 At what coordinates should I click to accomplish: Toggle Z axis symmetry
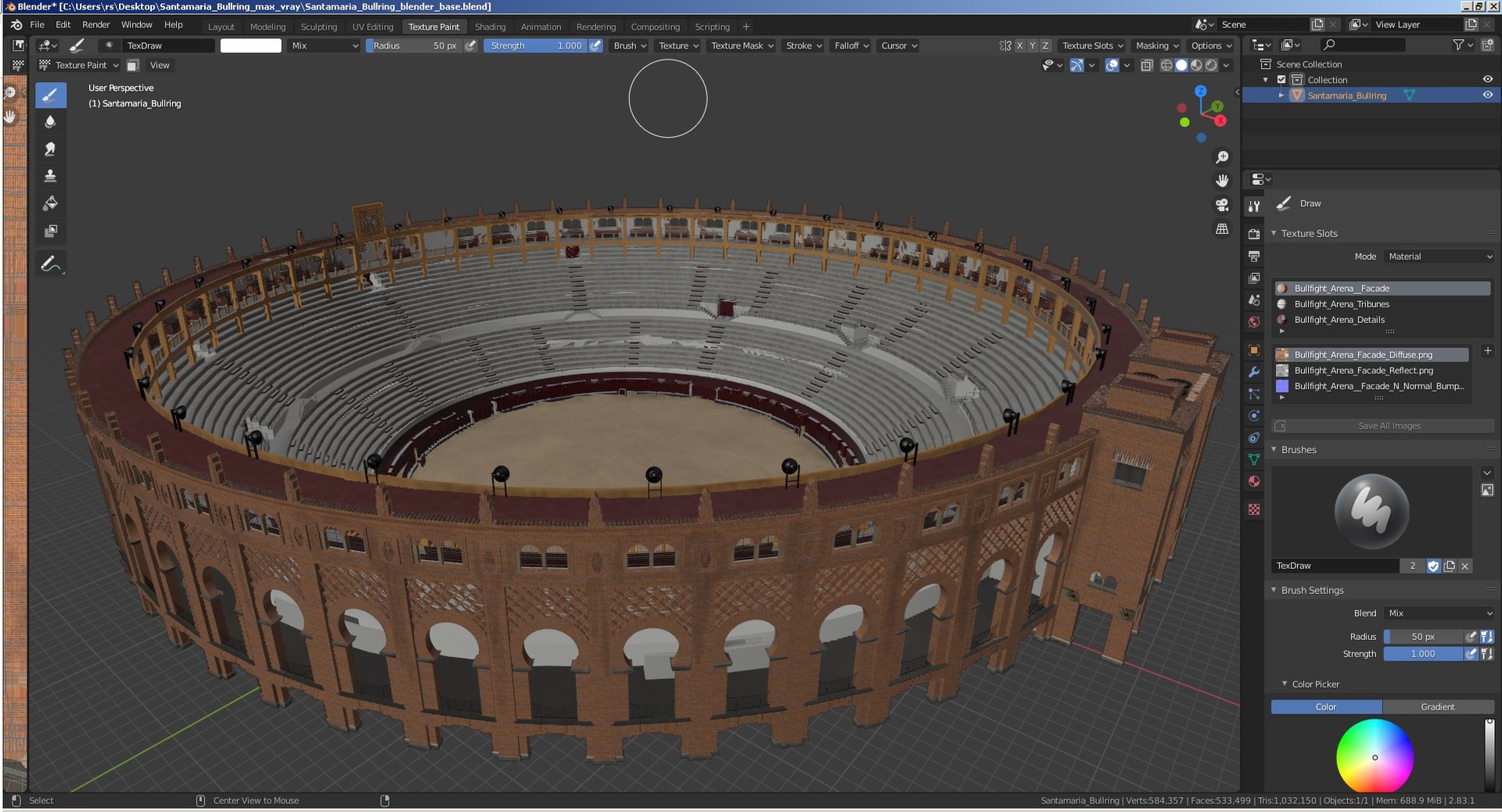click(x=1045, y=46)
